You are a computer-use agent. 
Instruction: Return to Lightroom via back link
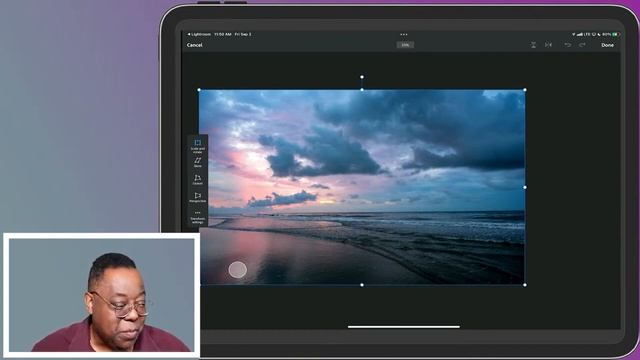pos(199,34)
